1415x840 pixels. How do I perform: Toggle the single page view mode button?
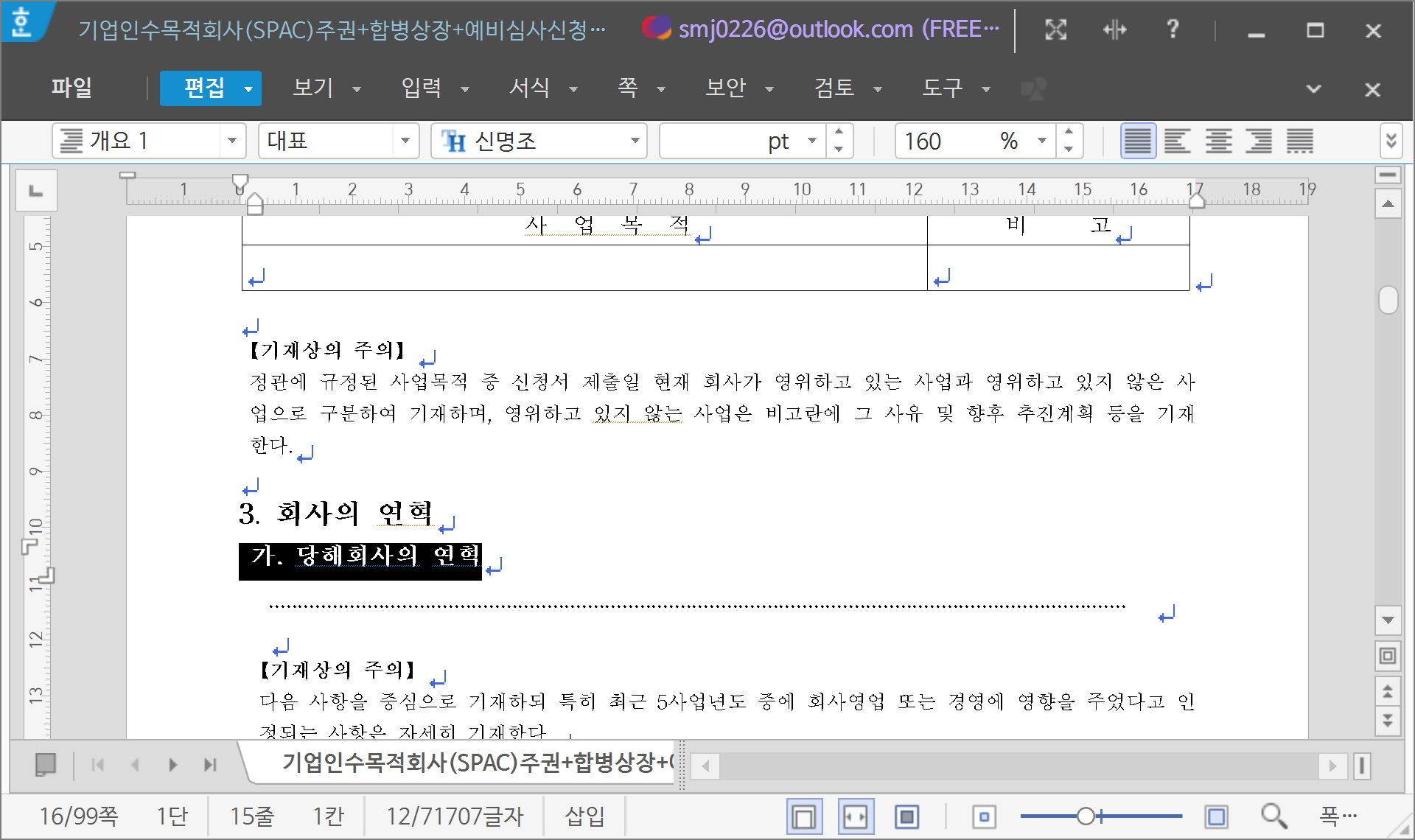[x=804, y=816]
